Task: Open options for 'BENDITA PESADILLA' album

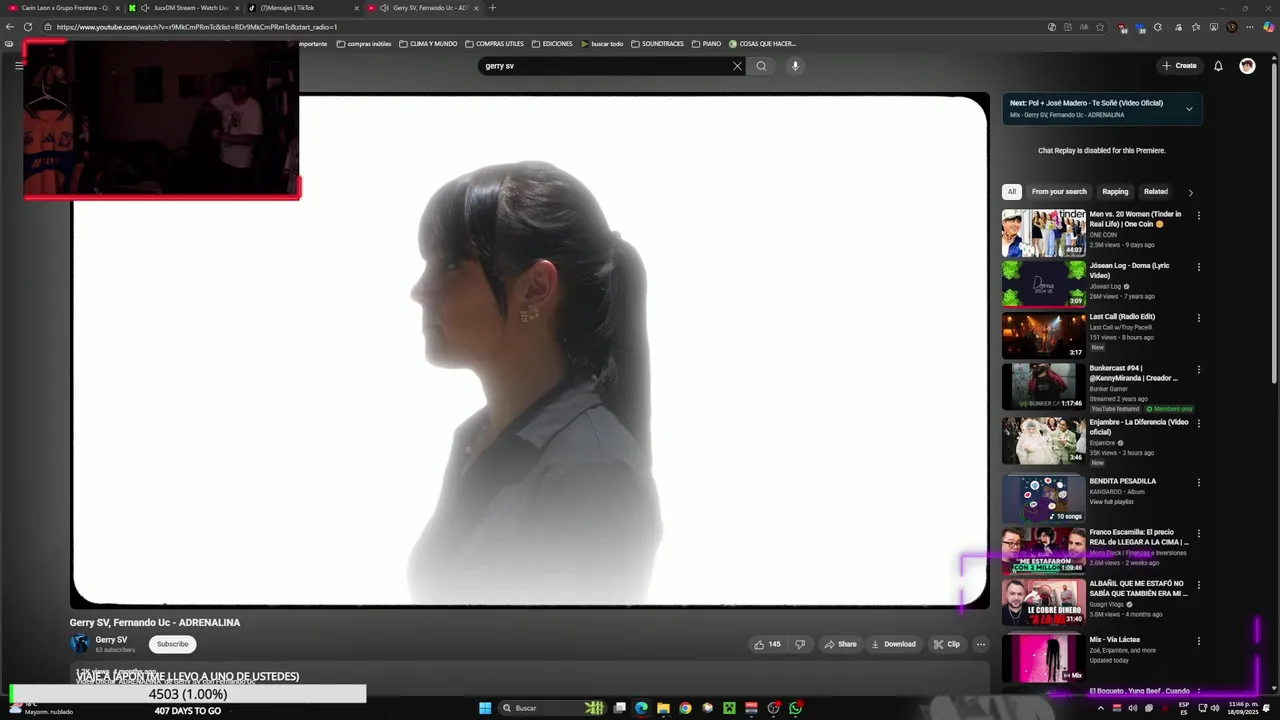Action: [1198, 482]
